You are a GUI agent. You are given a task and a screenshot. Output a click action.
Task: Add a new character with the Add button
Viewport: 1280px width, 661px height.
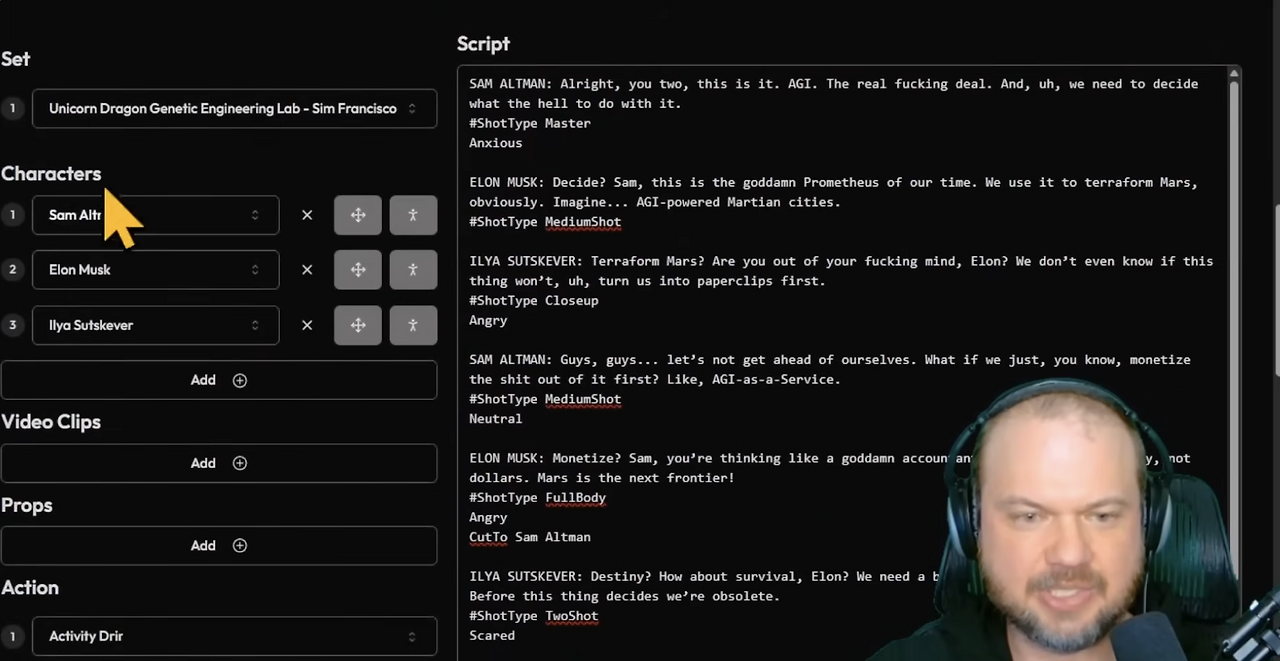219,380
